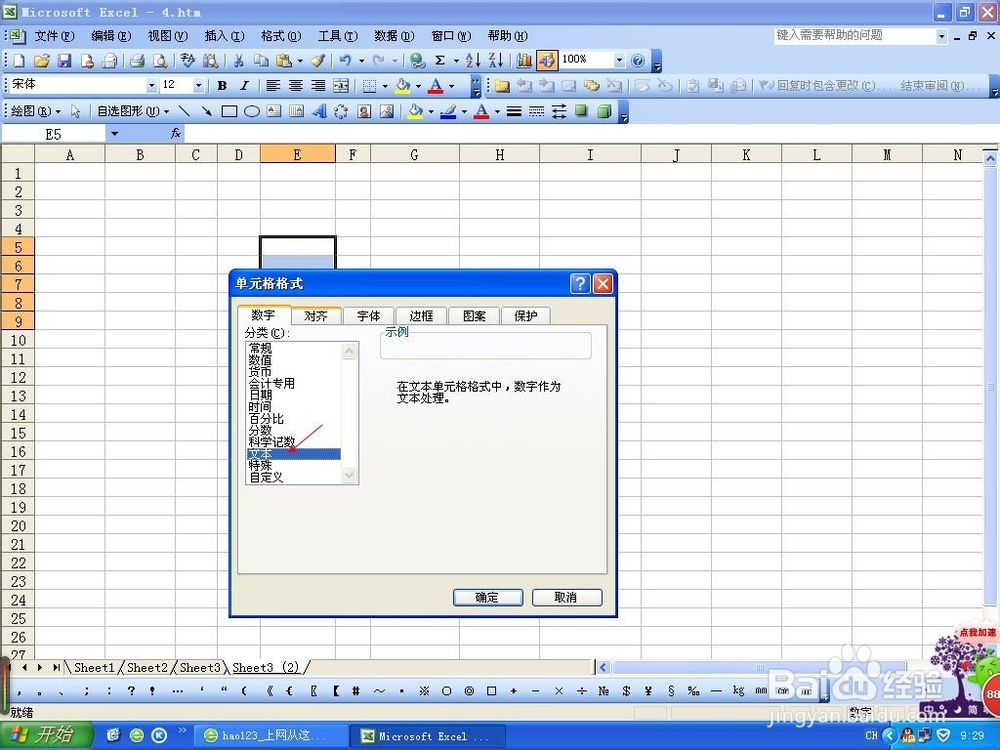
Task: Click the Cut scissors icon
Action: click(x=239, y=61)
